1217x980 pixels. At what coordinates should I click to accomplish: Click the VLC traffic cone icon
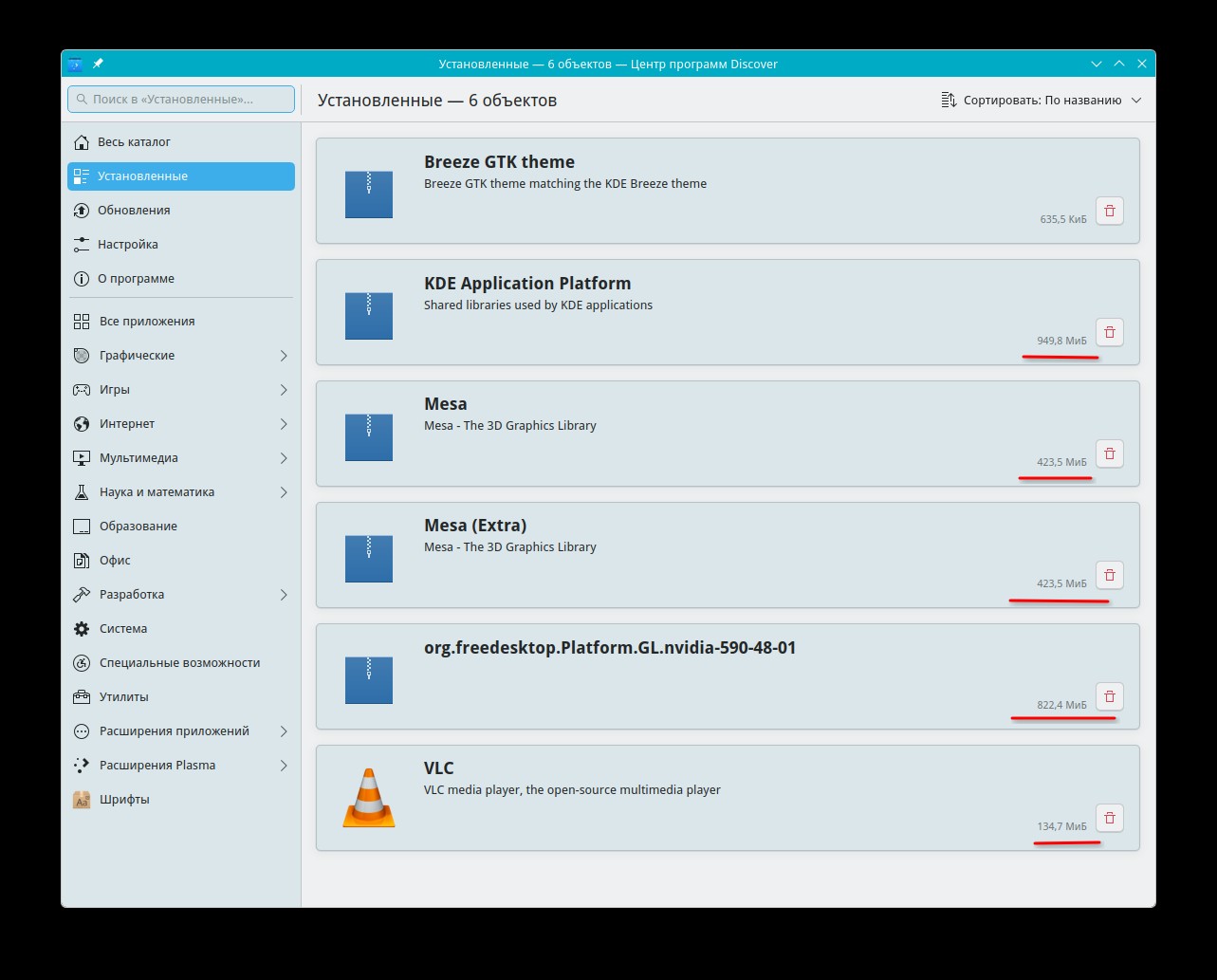[x=369, y=798]
